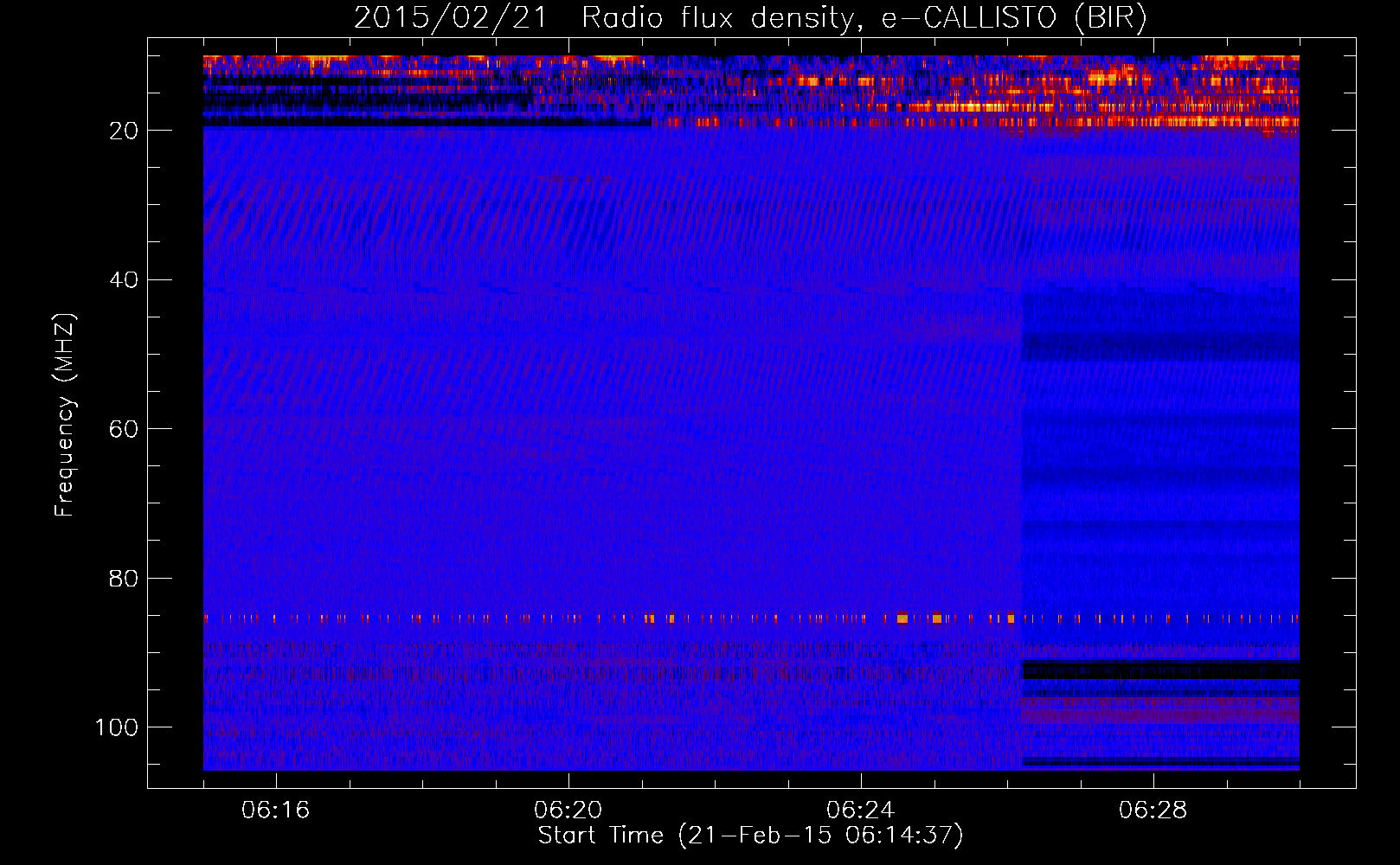Click the 60 frequency tick label
Image resolution: width=1400 pixels, height=865 pixels.
coord(124,429)
